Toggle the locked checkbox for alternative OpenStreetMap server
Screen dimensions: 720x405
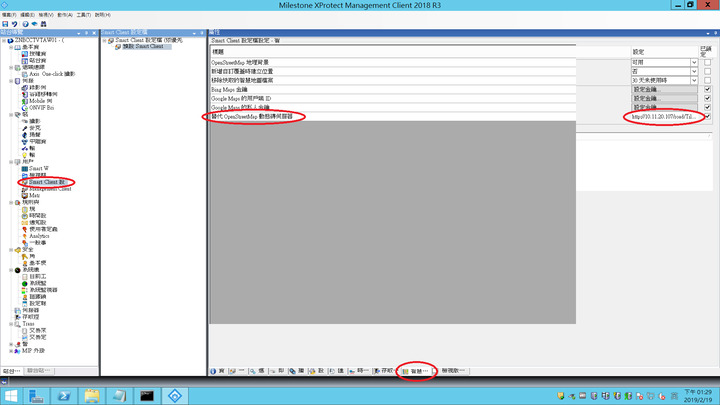tap(707, 117)
